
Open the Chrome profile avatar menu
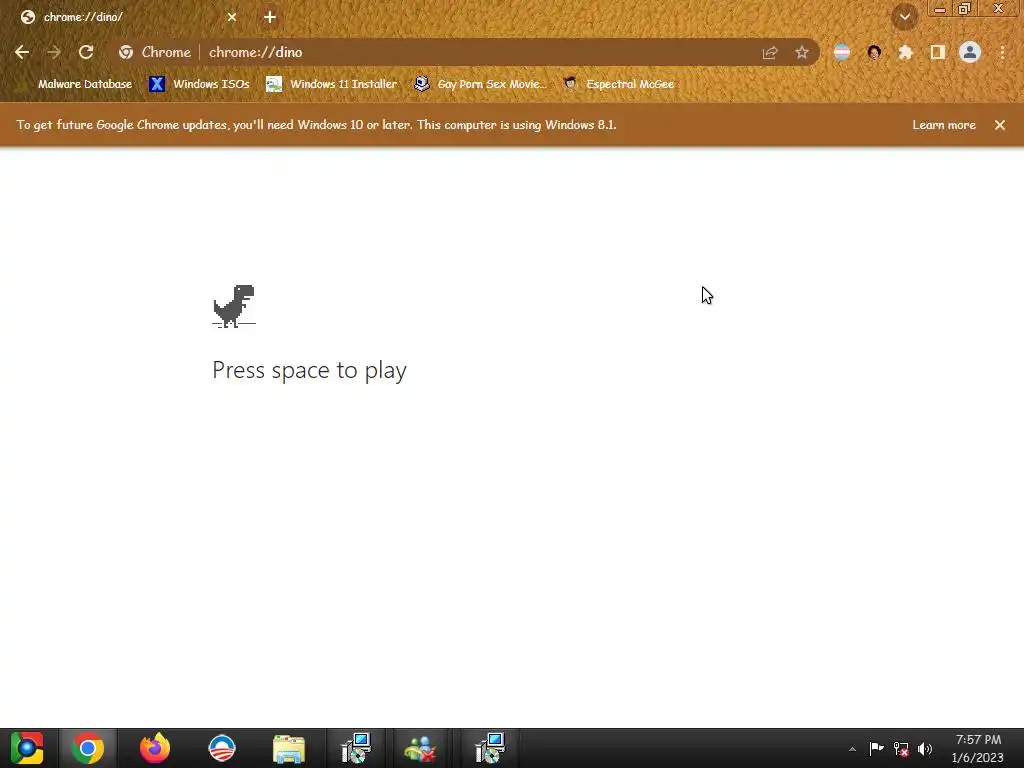(970, 52)
